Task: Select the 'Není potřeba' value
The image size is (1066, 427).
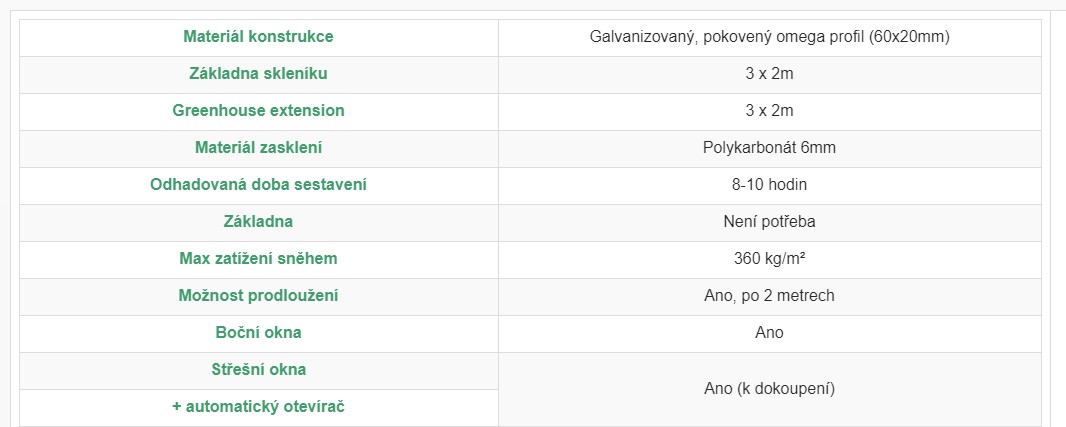Action: 769,222
